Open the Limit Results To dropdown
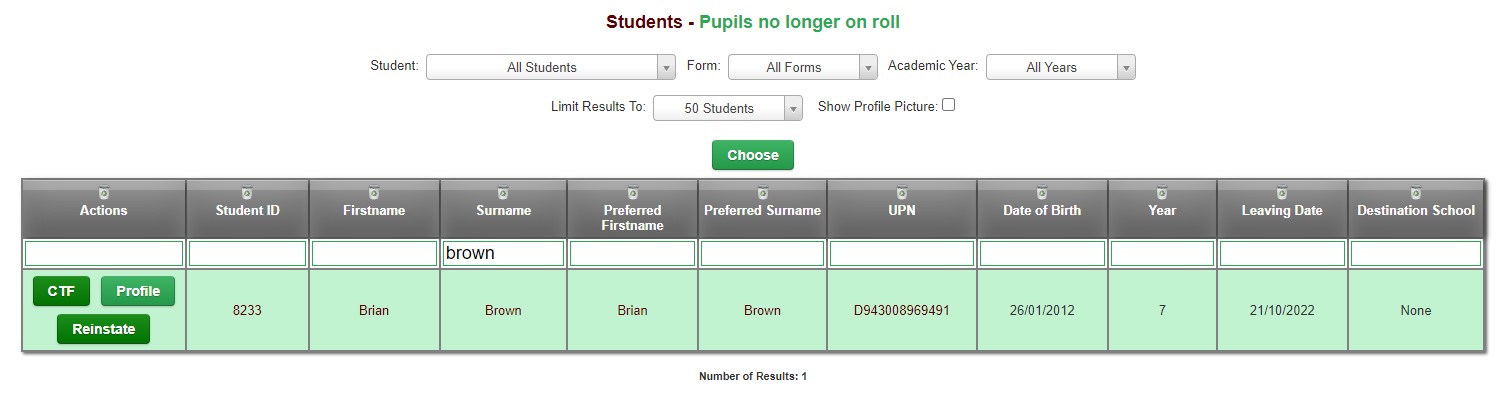Viewport: 1506px width, 399px height. 728,108
